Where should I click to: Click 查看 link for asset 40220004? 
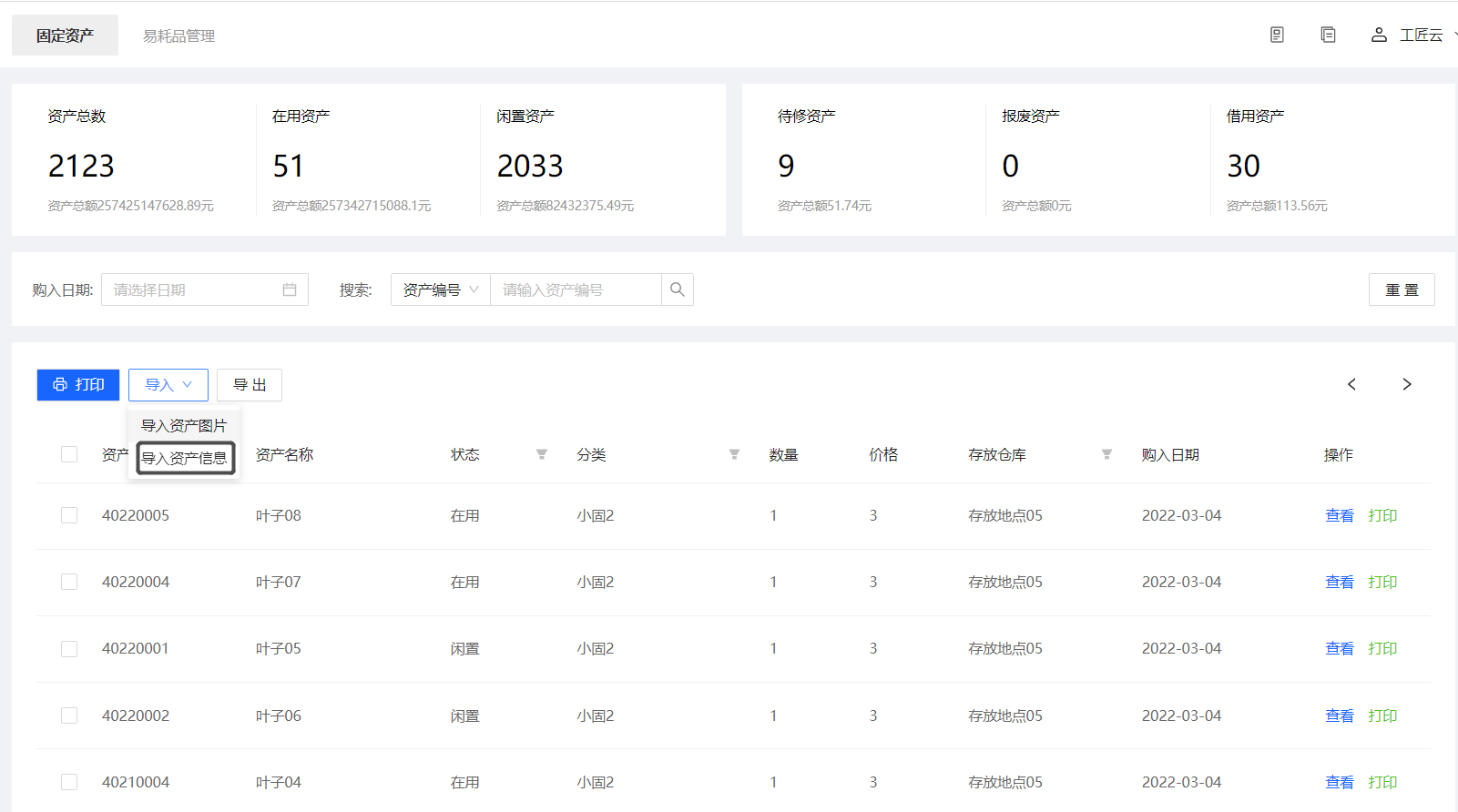[x=1339, y=583]
